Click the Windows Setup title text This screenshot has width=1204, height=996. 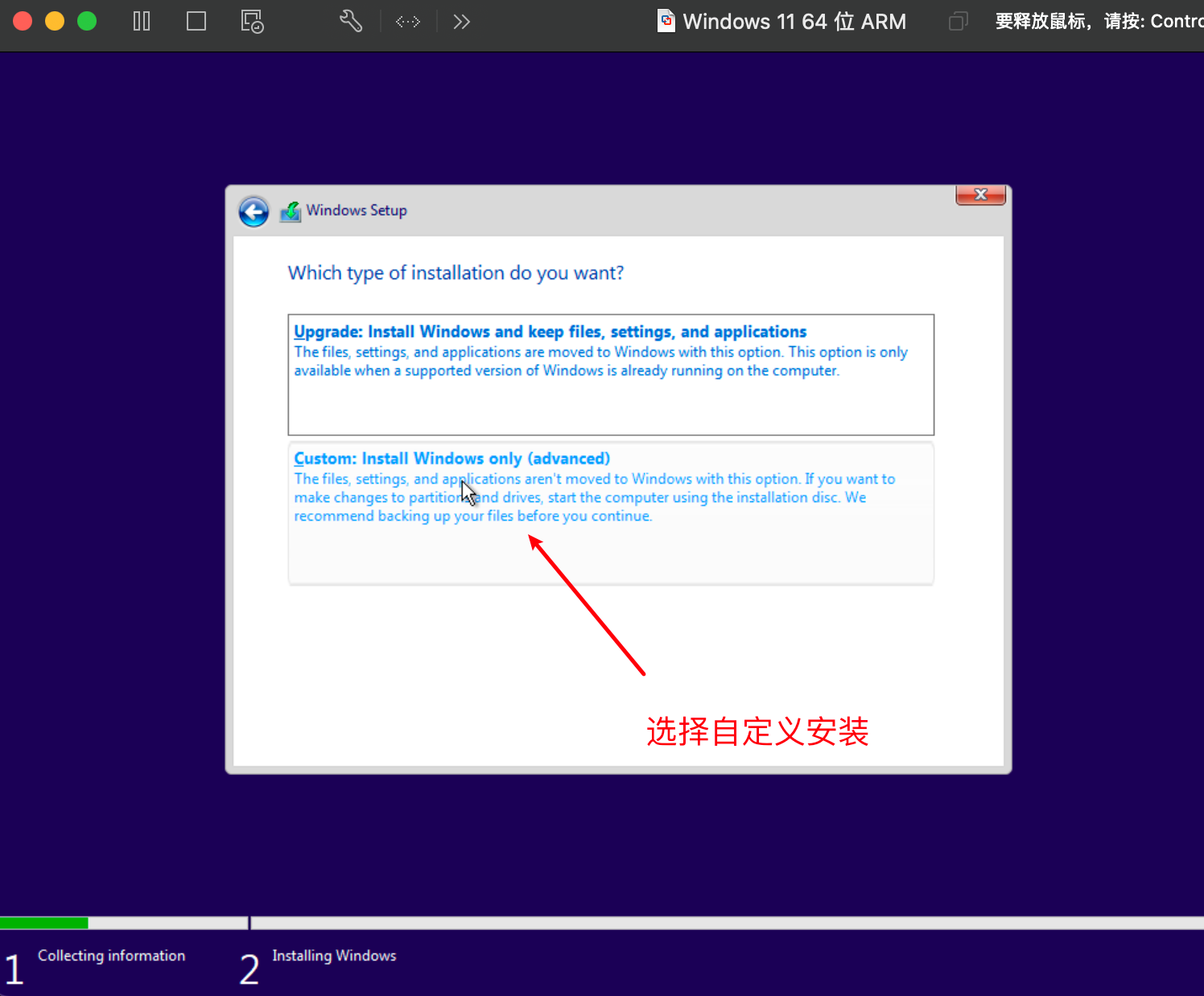(x=357, y=210)
